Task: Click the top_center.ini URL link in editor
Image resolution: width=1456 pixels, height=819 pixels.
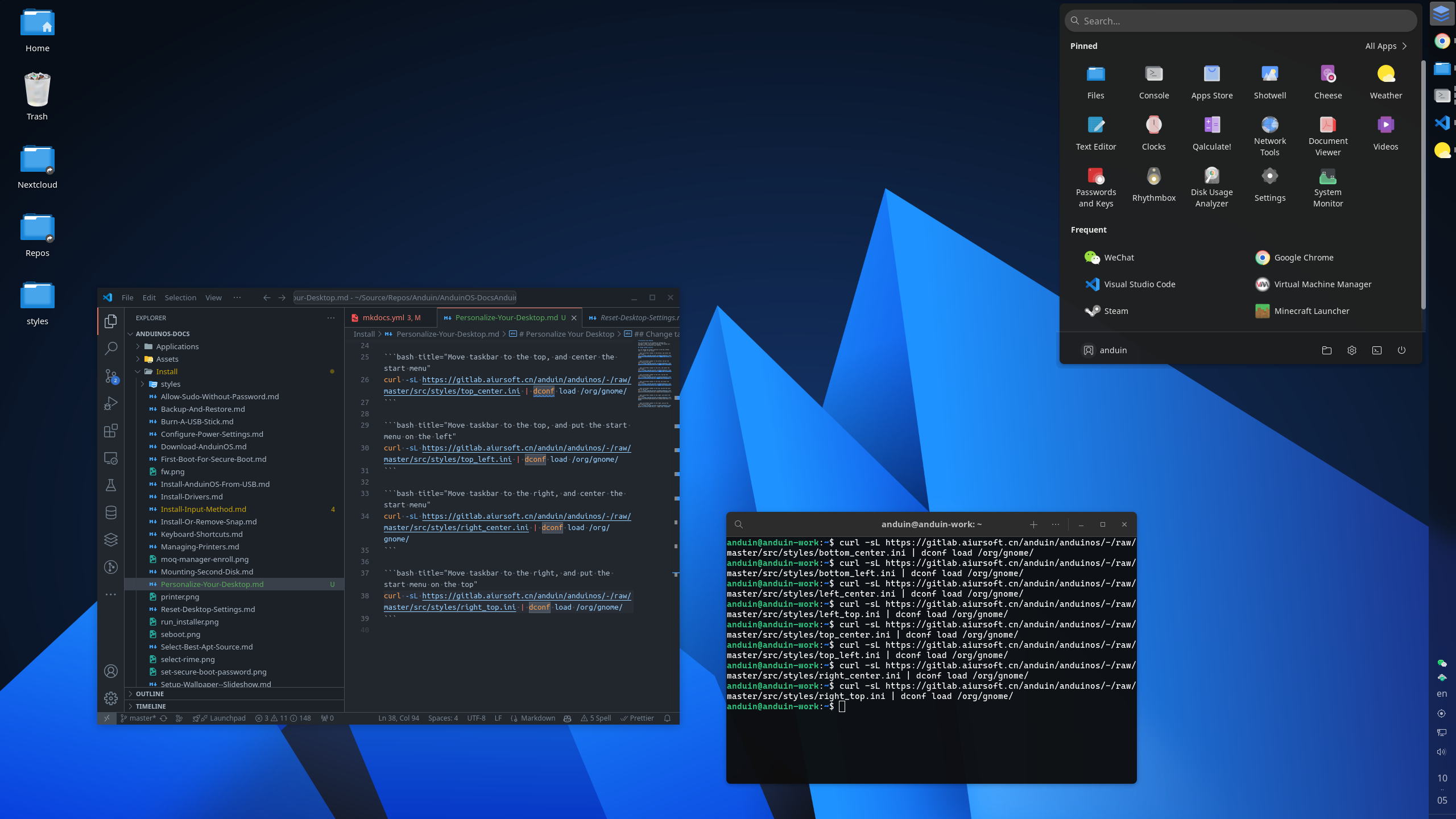Action: 507,385
